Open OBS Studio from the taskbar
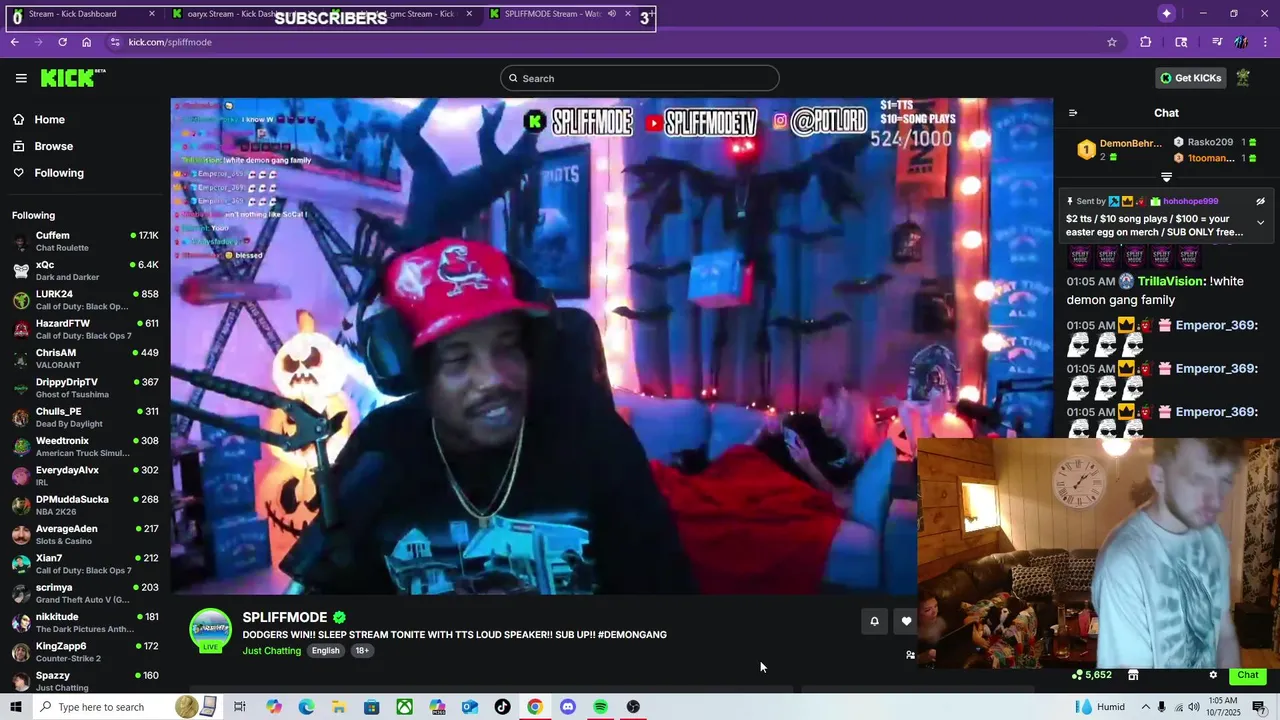 (x=633, y=707)
